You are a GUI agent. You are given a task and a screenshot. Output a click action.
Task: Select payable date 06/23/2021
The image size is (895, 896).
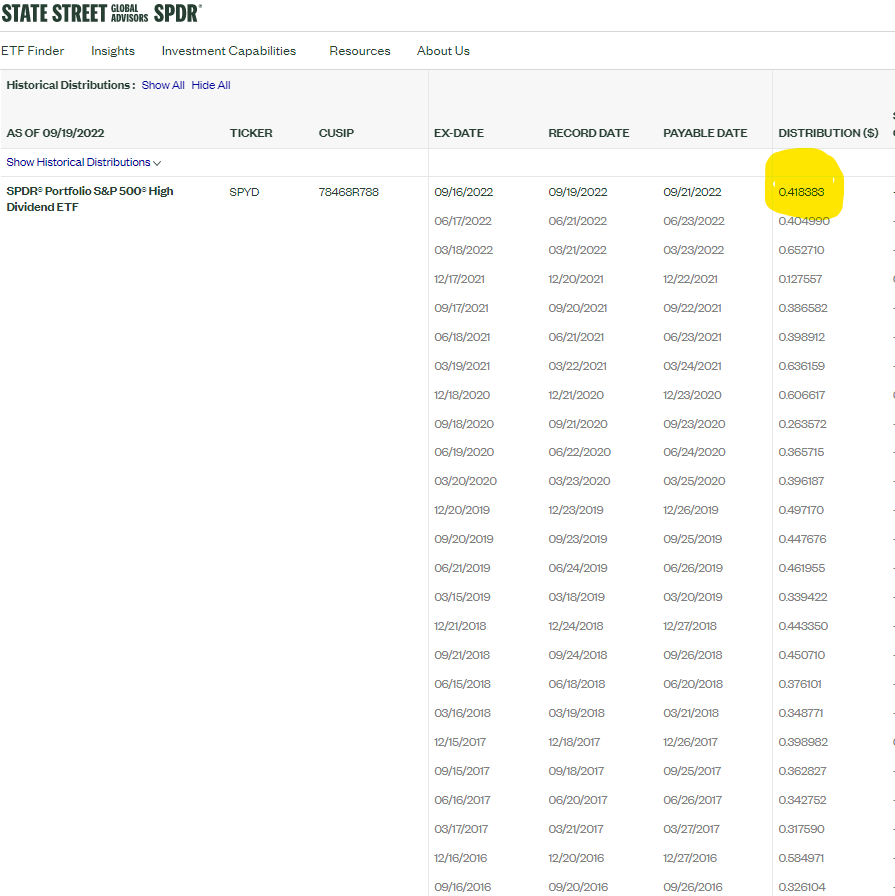[x=692, y=337]
